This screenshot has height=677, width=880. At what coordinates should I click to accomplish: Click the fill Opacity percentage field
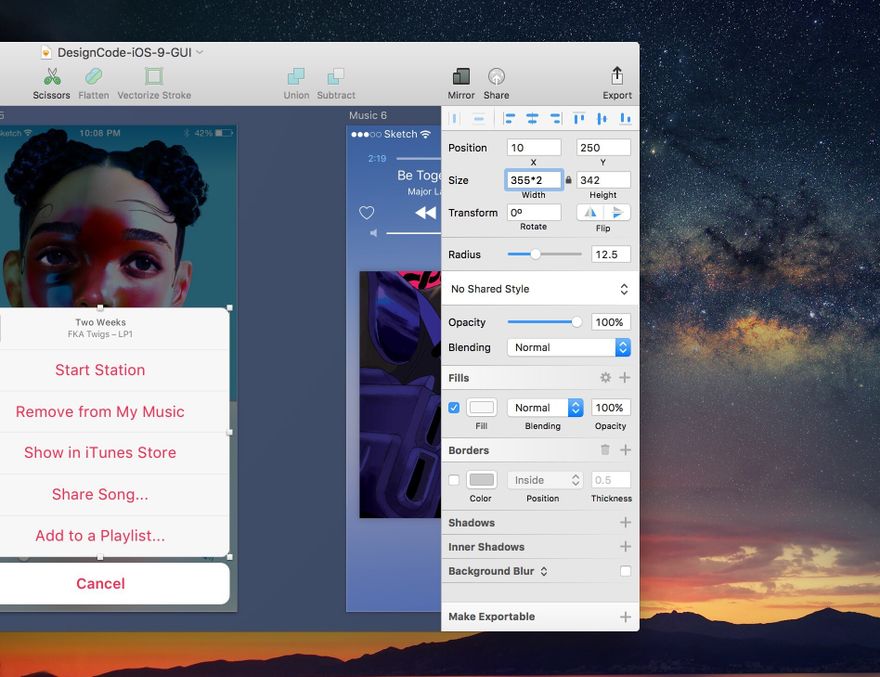pyautogui.click(x=611, y=408)
